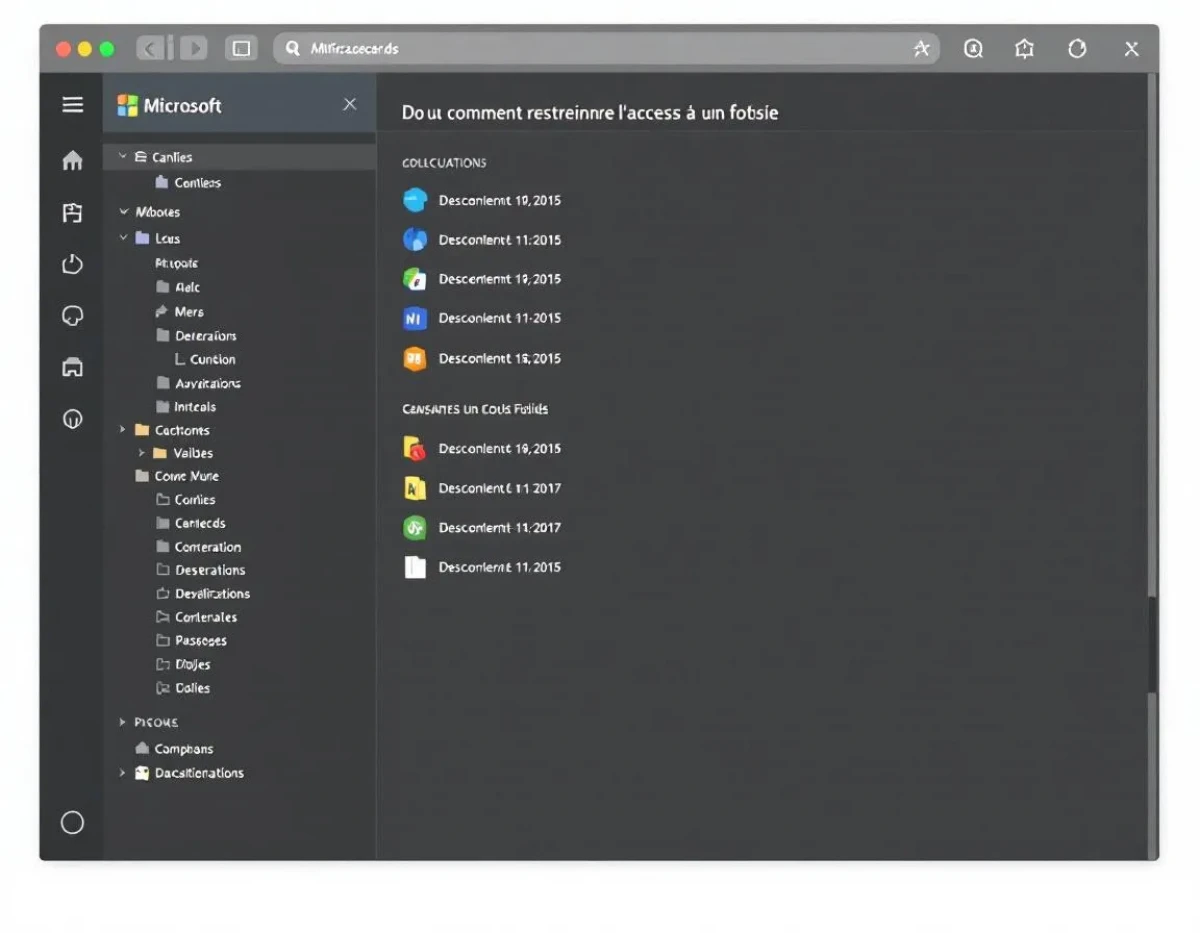Expand the Dacaltionations node arrow
The height and width of the screenshot is (933, 1200).
(123, 773)
